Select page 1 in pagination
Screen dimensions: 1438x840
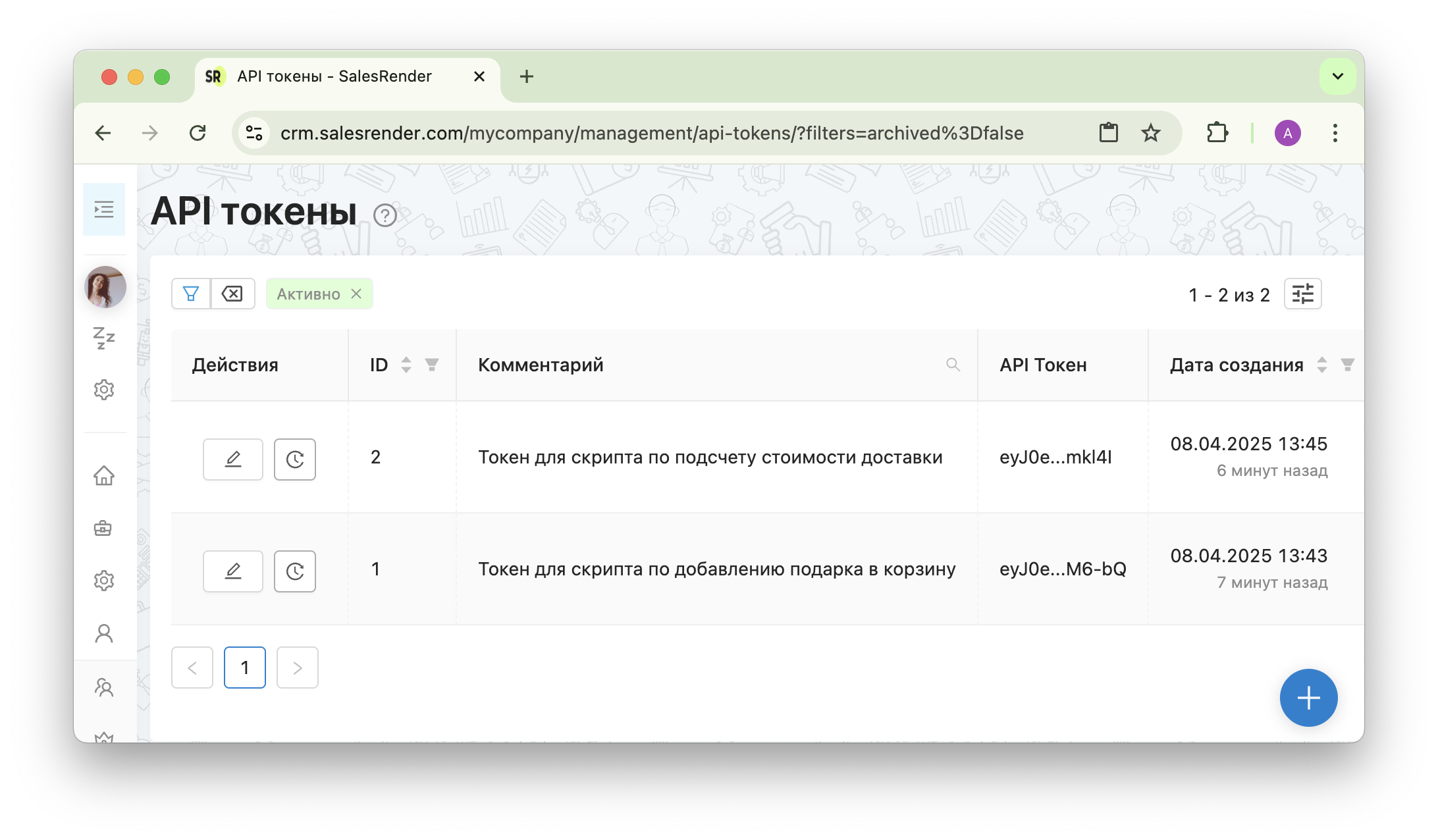point(245,668)
